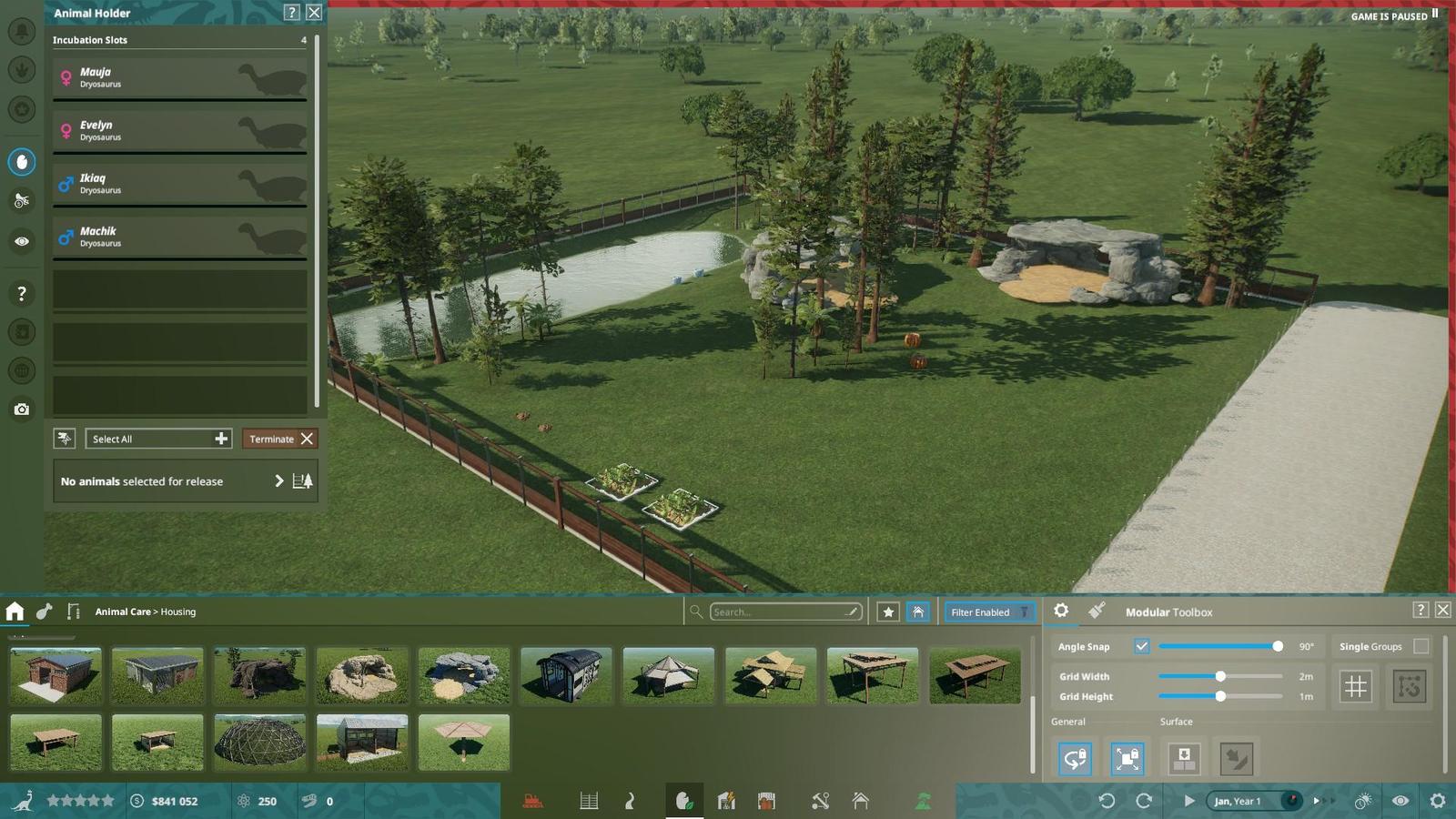The height and width of the screenshot is (819, 1456).
Task: Click the favorites star filter icon
Action: [888, 612]
